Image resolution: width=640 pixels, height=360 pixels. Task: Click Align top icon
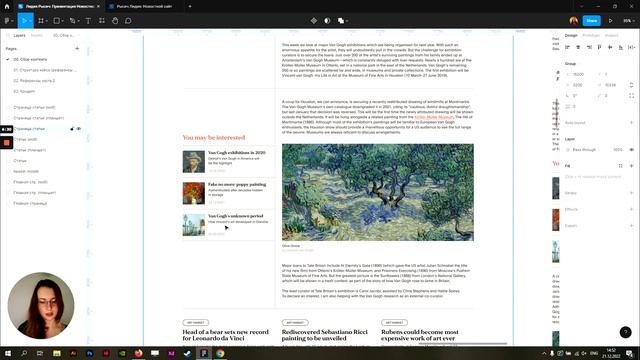tap(599, 47)
